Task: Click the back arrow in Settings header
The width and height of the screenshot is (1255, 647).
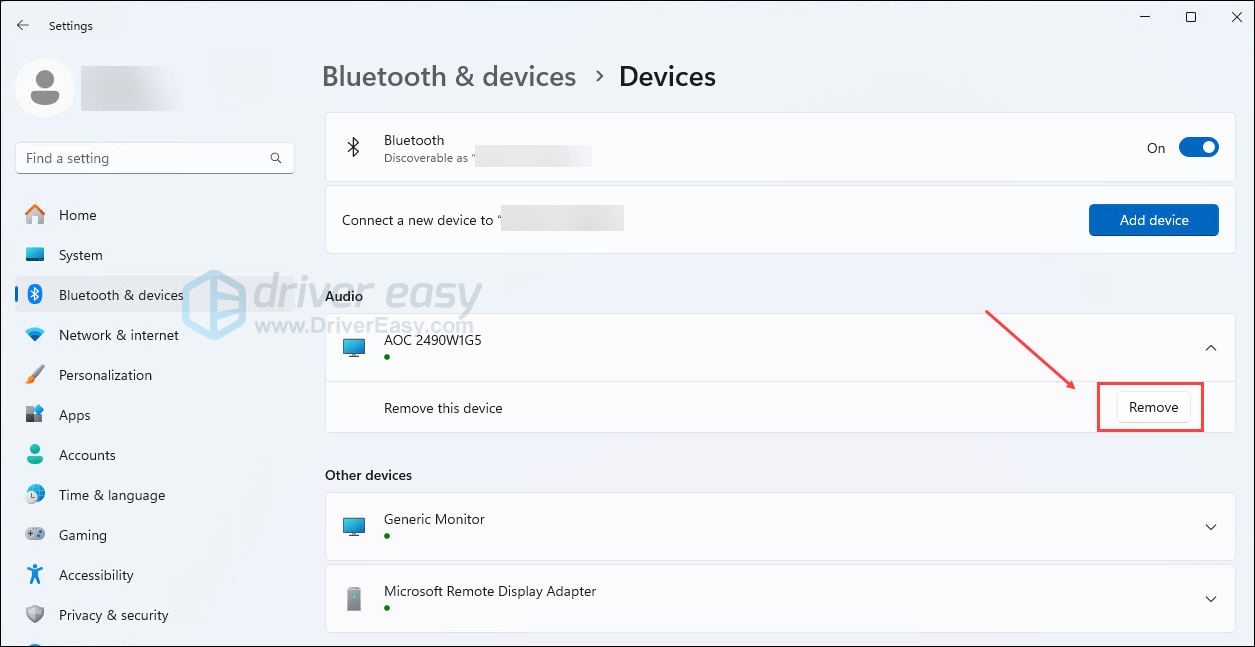Action: click(23, 26)
